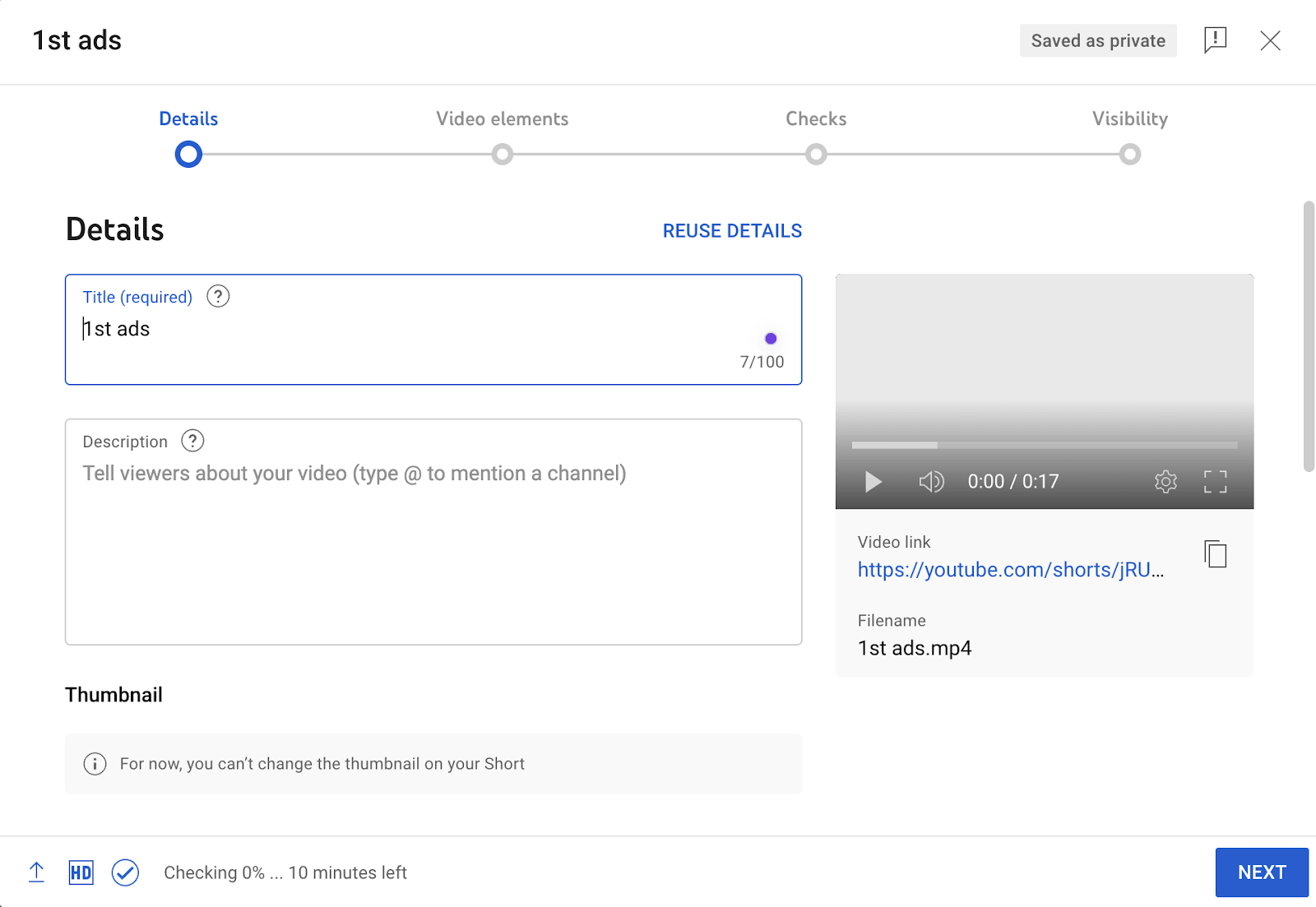Screen dimensions: 1316x907
Task: Go to the Checks step
Action: (x=816, y=118)
